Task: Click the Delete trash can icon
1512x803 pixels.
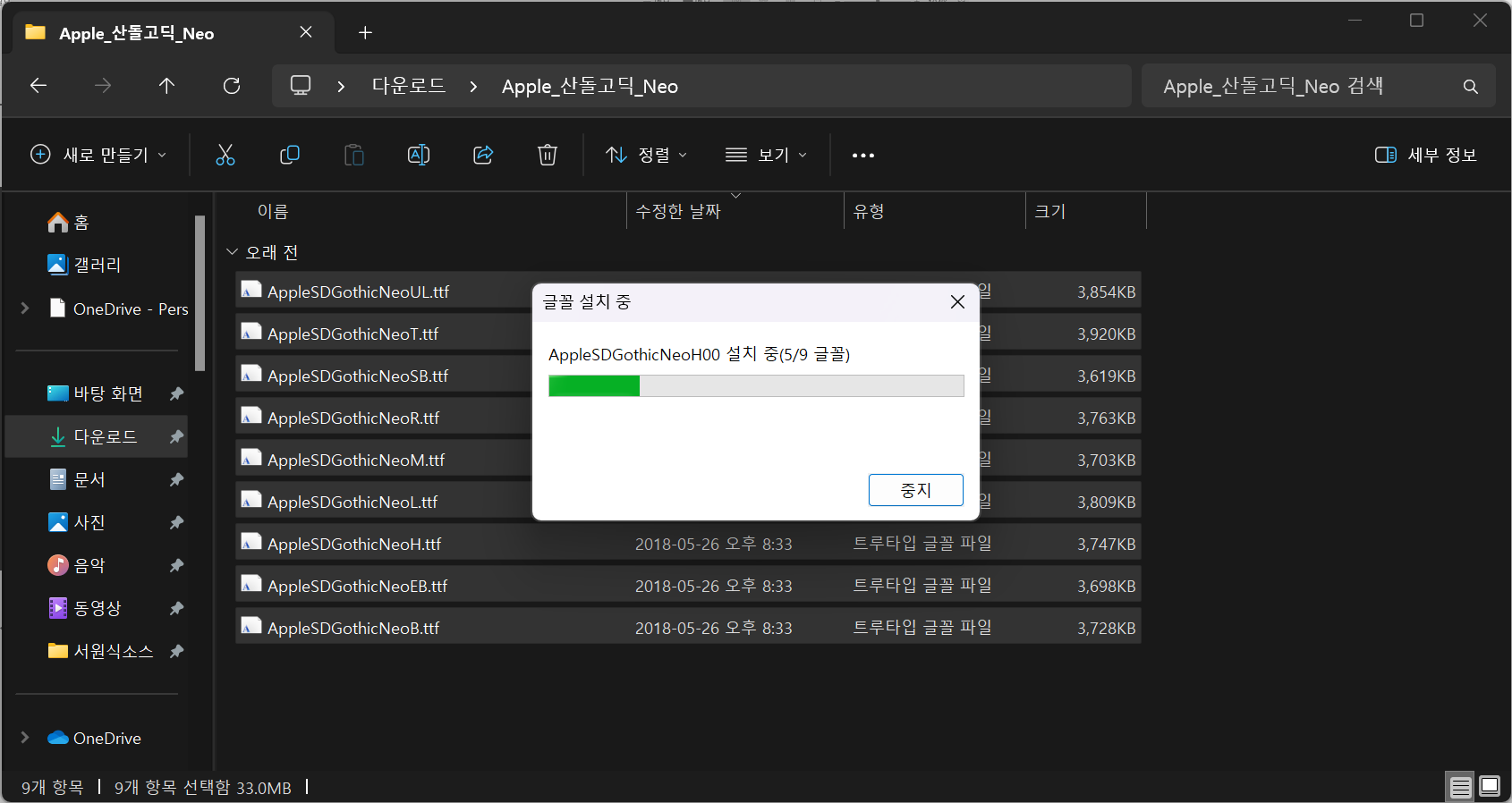Action: 548,155
